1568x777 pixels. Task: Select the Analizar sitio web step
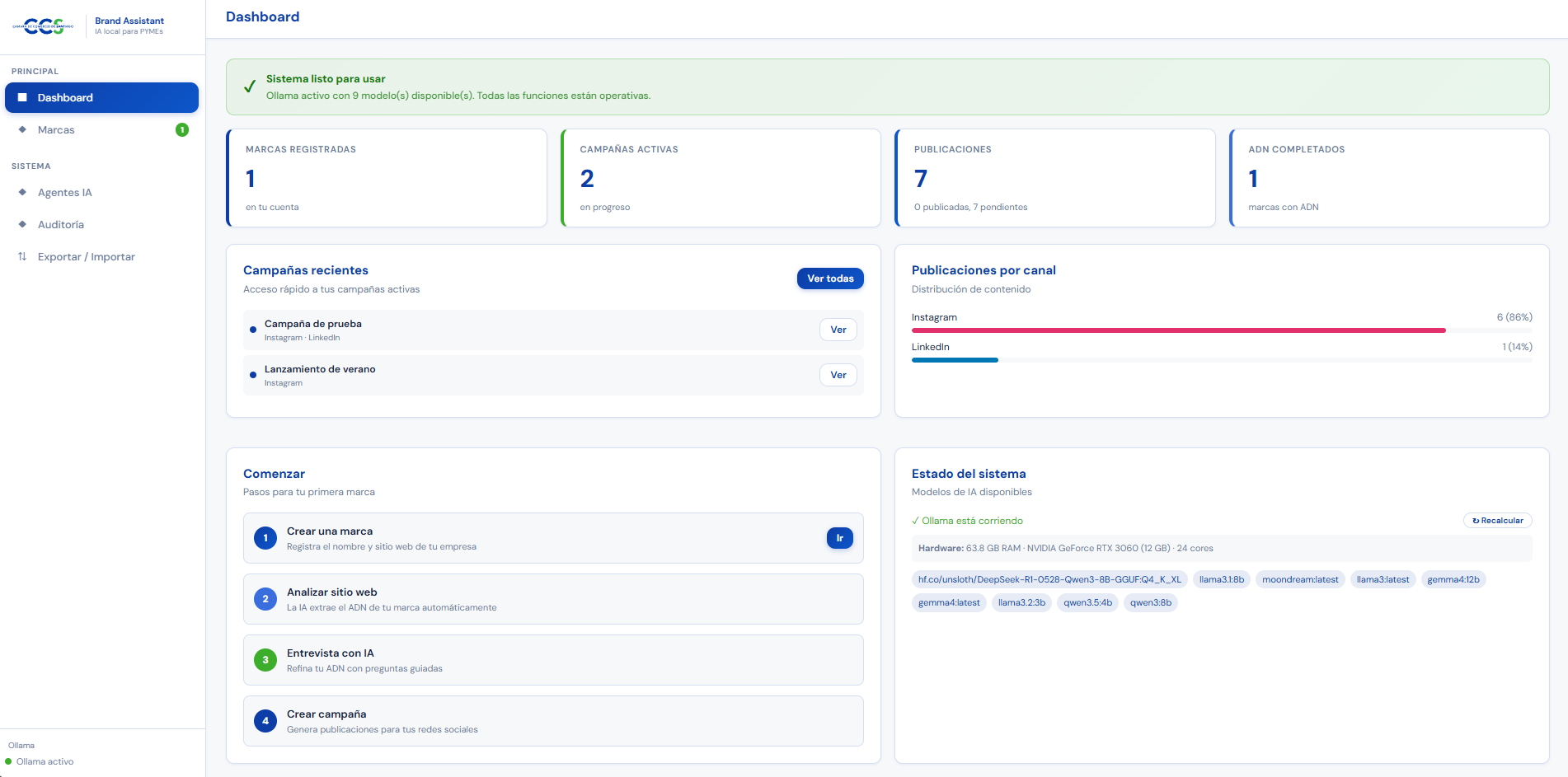click(553, 599)
